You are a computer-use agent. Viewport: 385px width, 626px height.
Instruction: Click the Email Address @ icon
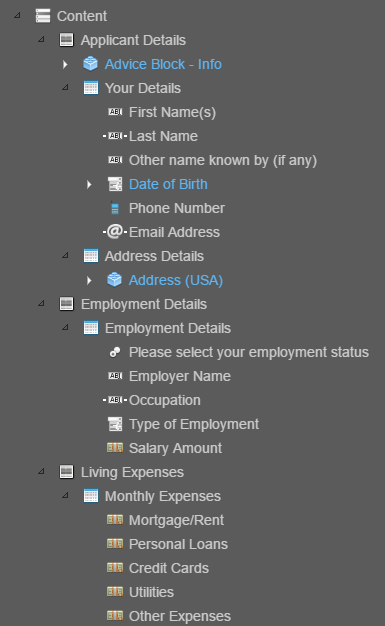click(x=115, y=232)
